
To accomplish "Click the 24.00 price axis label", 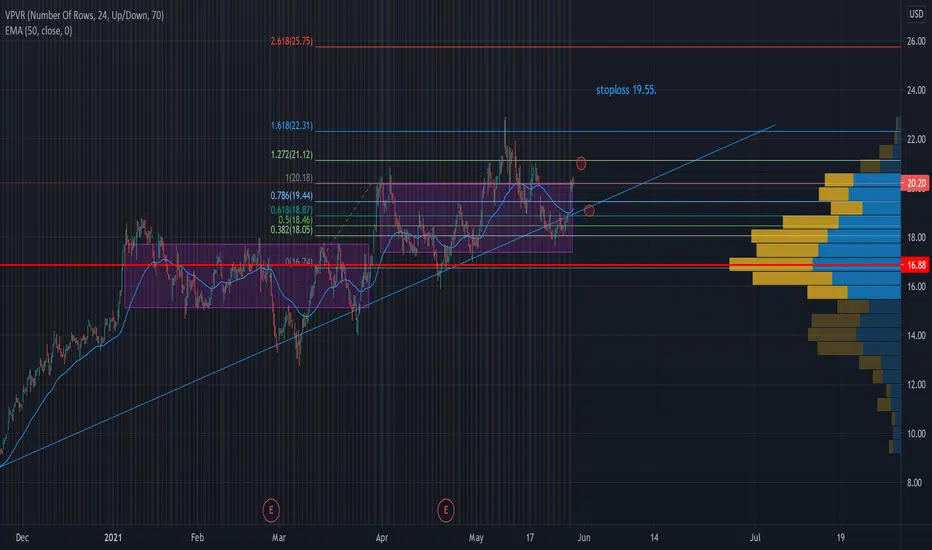I will coord(916,90).
